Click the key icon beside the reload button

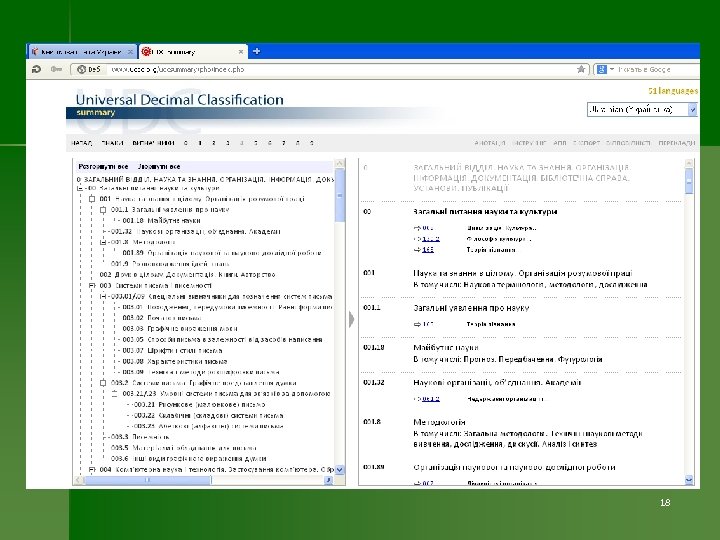(x=56, y=69)
